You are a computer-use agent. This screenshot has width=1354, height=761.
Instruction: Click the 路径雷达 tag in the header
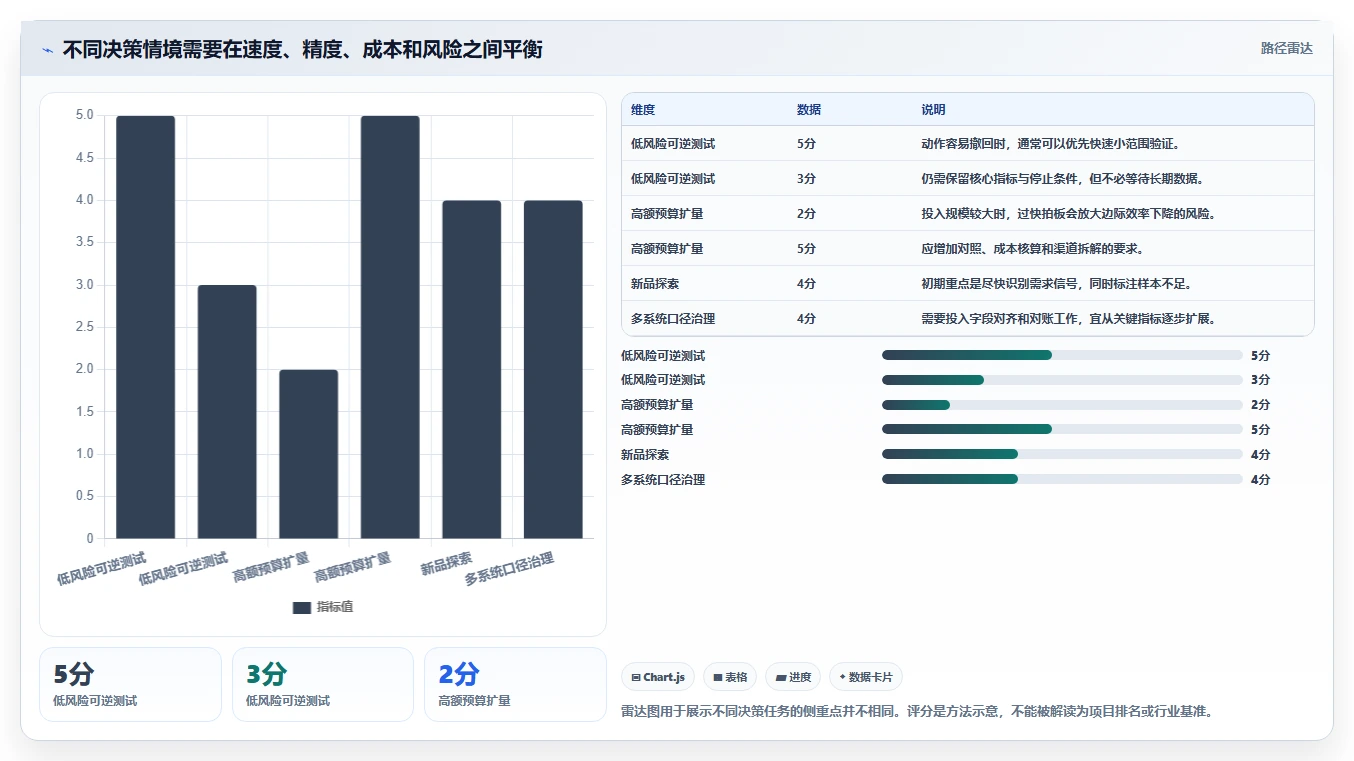[x=1286, y=48]
